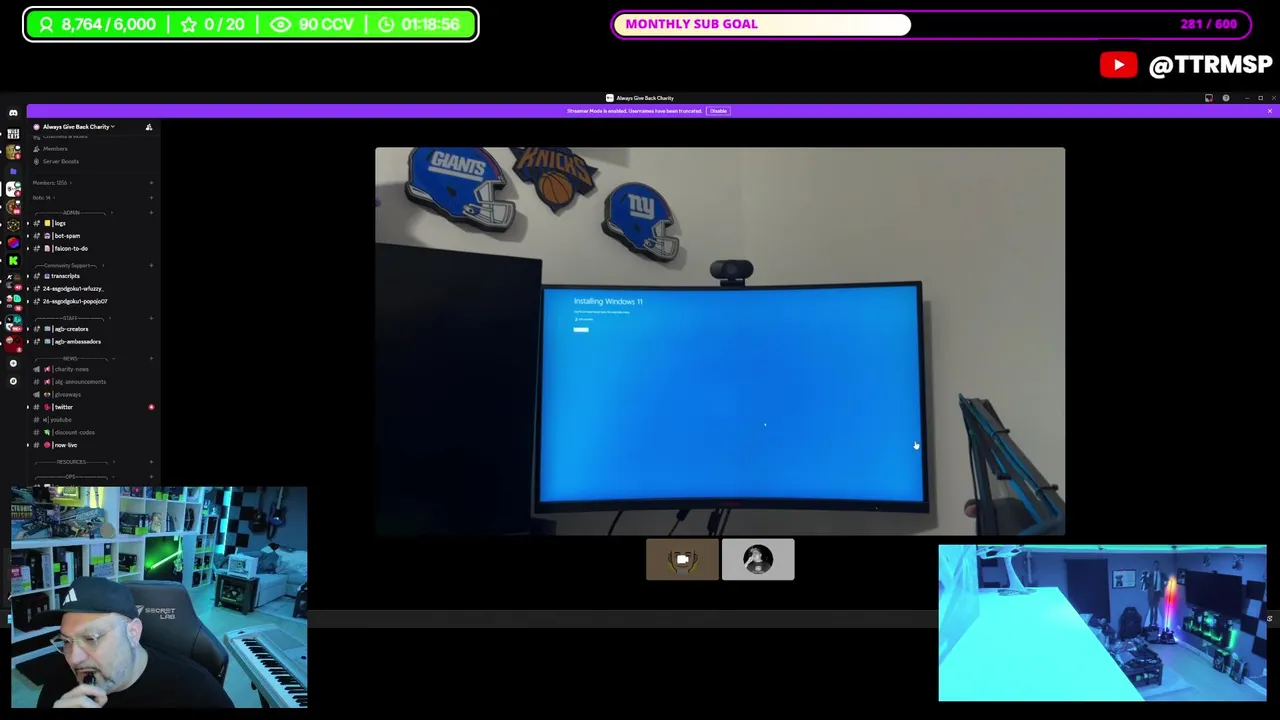Create channel with plus beside STAFF category

pos(151,318)
